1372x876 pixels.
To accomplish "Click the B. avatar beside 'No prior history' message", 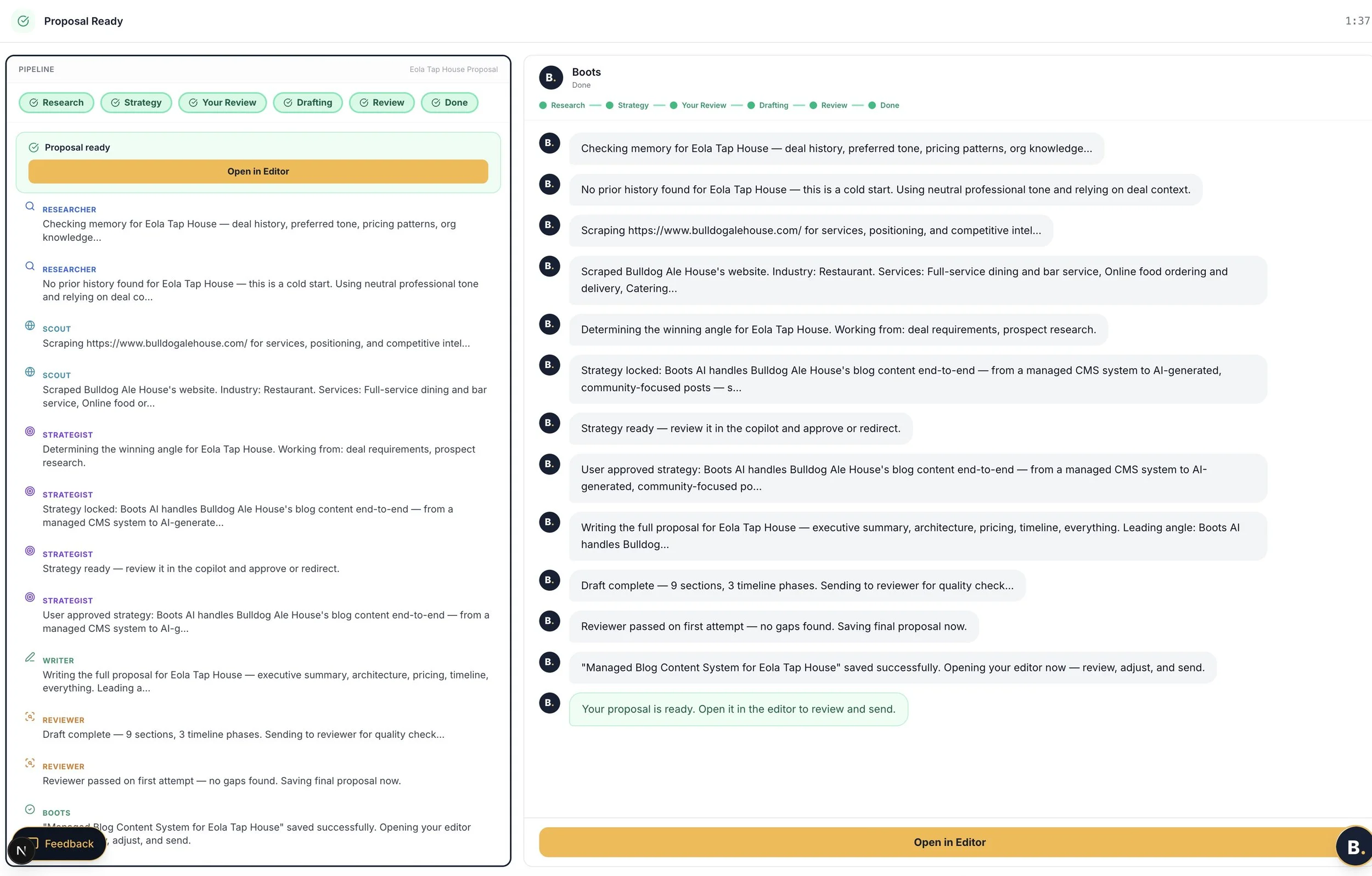I will coord(549,184).
